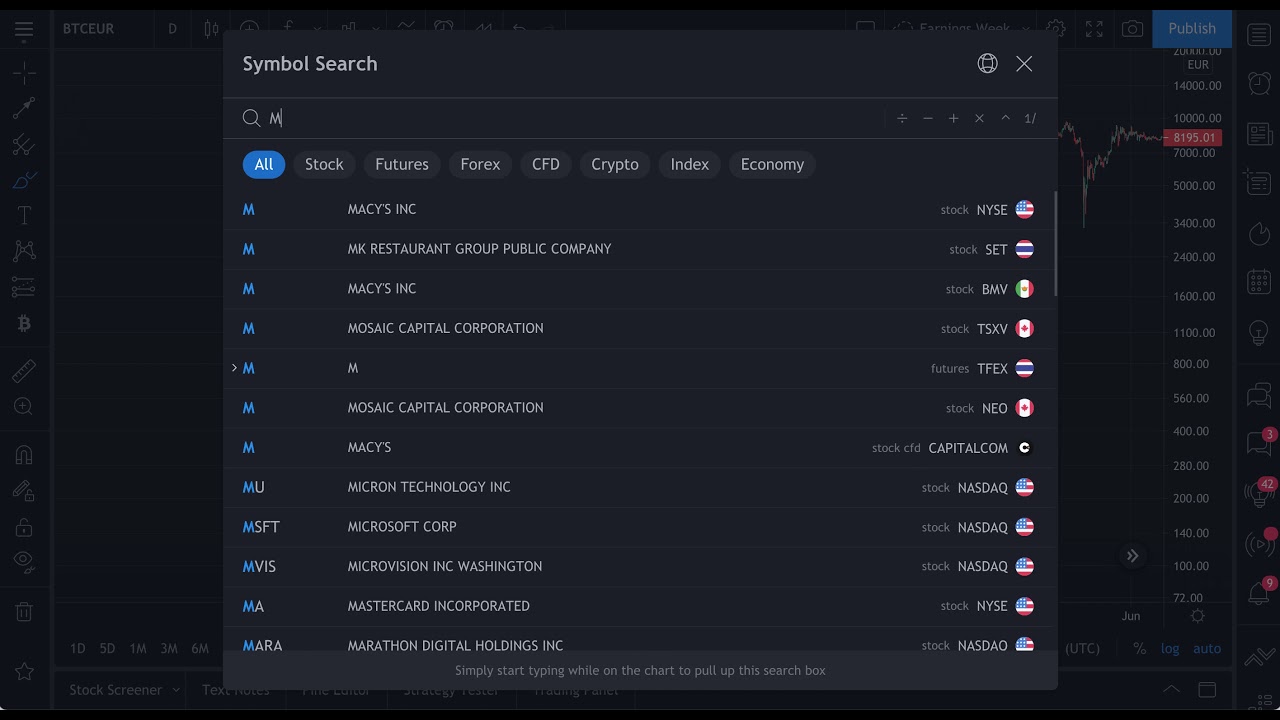This screenshot has width=1280, height=720.
Task: Click the trash remove drawings icon
Action: click(24, 611)
